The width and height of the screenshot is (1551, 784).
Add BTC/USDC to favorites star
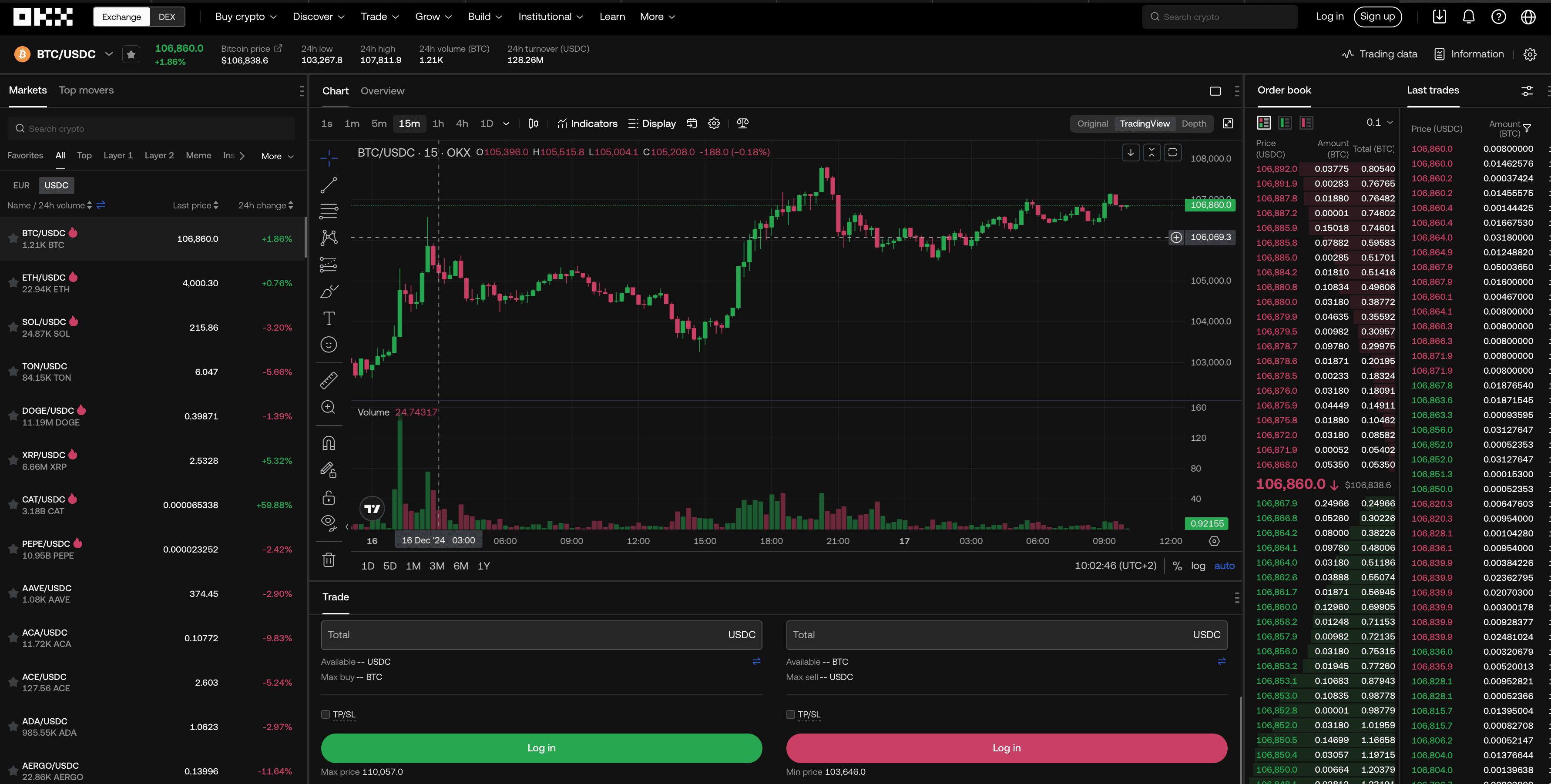click(131, 54)
